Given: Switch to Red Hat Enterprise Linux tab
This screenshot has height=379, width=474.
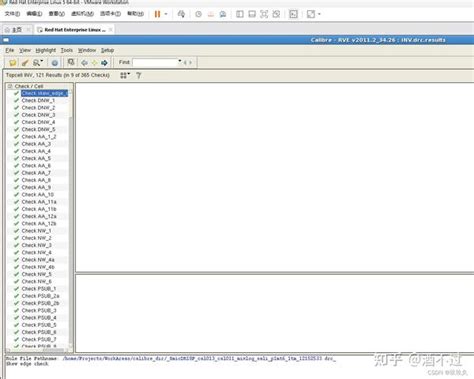Looking at the screenshot, I should click(x=75, y=30).
